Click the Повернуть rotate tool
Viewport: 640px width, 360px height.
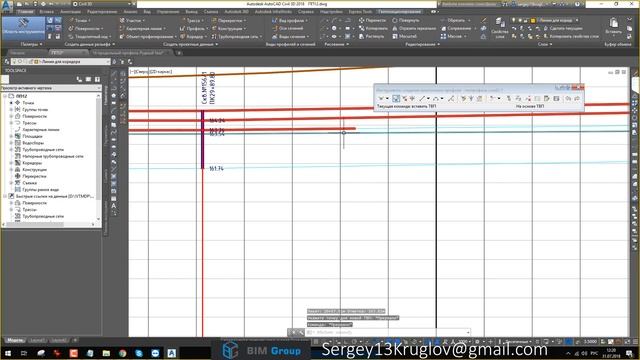(406, 20)
